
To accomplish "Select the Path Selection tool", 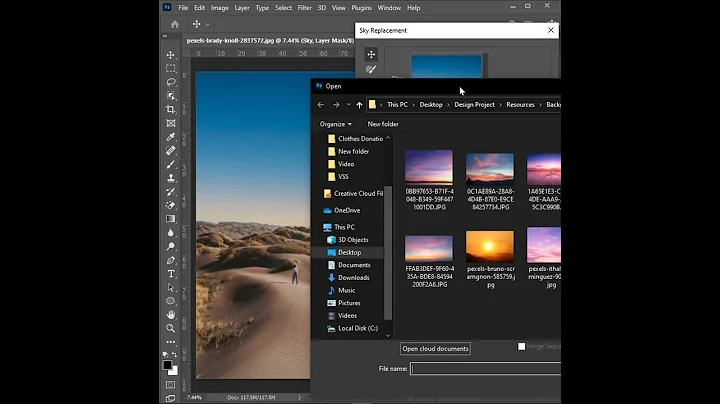I will tap(171, 287).
